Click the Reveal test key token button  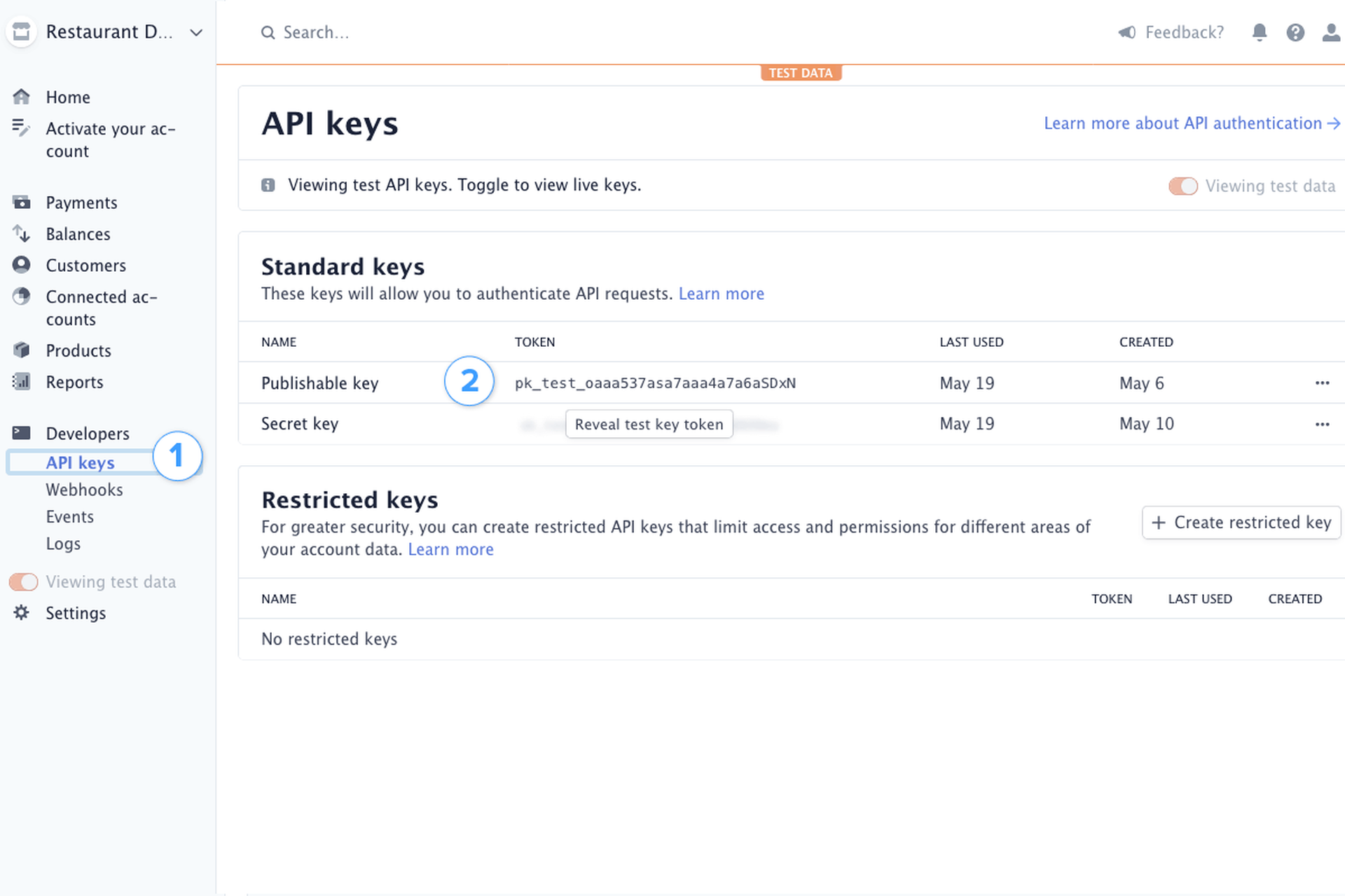pos(649,424)
